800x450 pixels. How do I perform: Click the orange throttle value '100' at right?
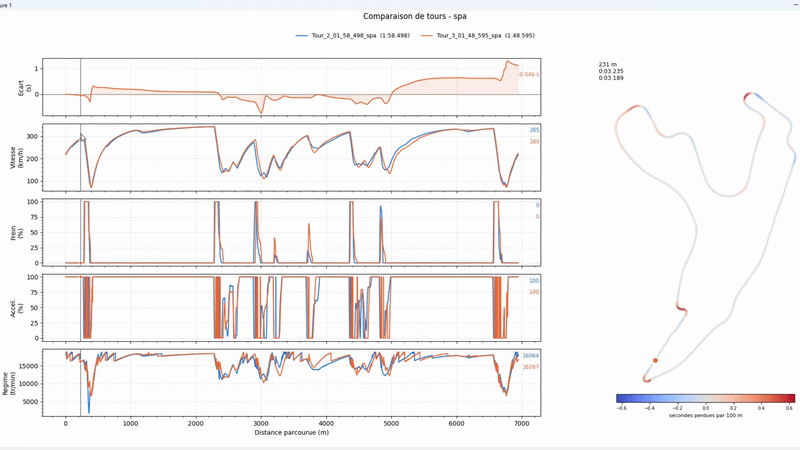[534, 292]
